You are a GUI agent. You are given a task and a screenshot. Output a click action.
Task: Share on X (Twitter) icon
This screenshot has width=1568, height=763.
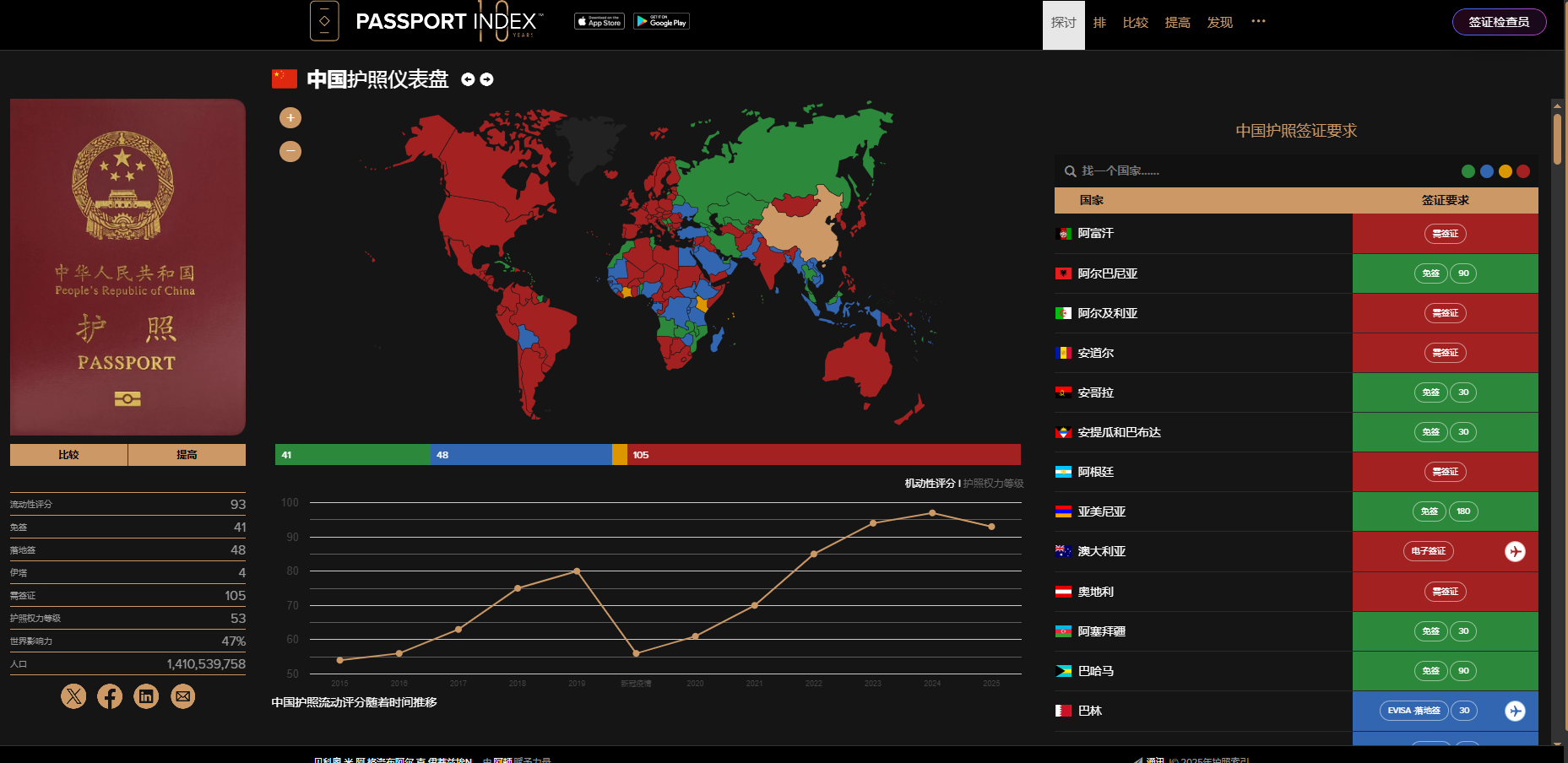(73, 696)
